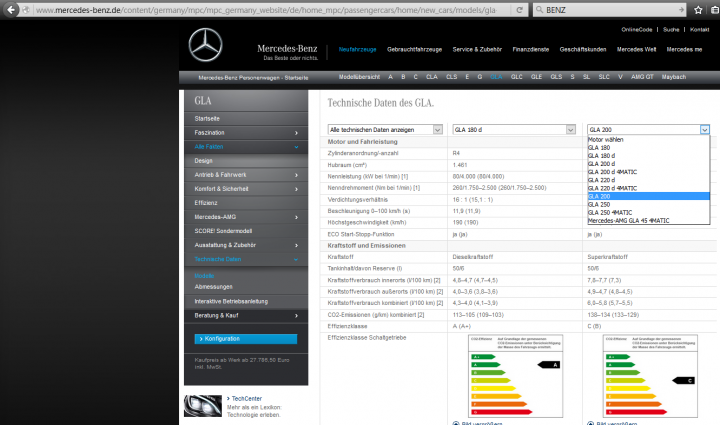Collapse the Alle Fakten sidebar section

(246, 147)
